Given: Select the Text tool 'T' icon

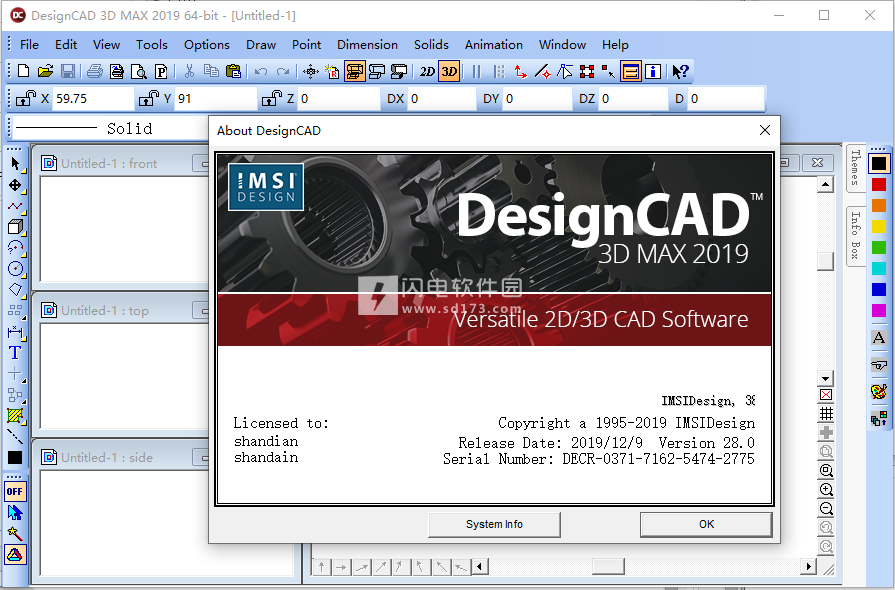Looking at the screenshot, I should point(15,353).
